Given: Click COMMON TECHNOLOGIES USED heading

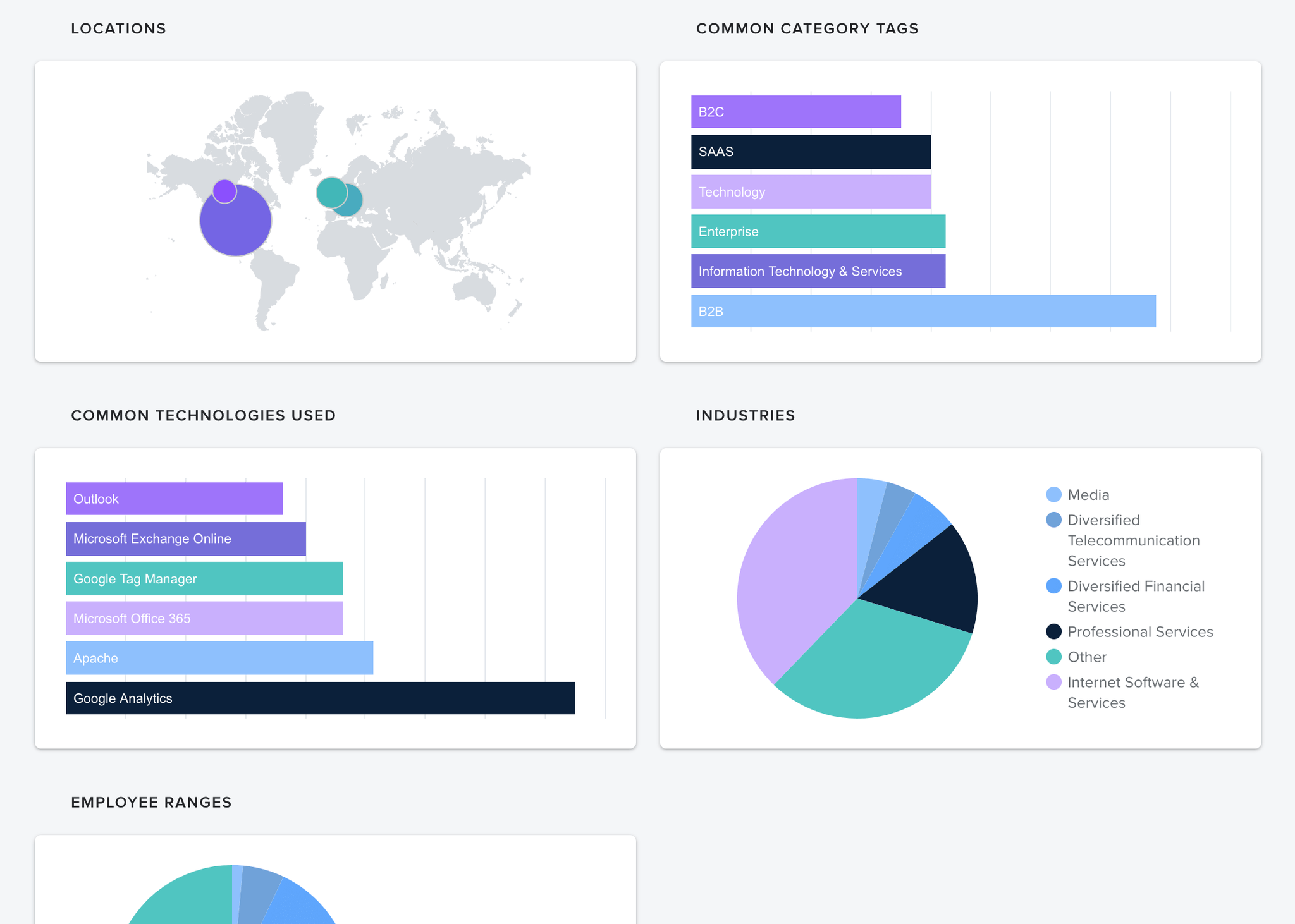Looking at the screenshot, I should (x=204, y=415).
